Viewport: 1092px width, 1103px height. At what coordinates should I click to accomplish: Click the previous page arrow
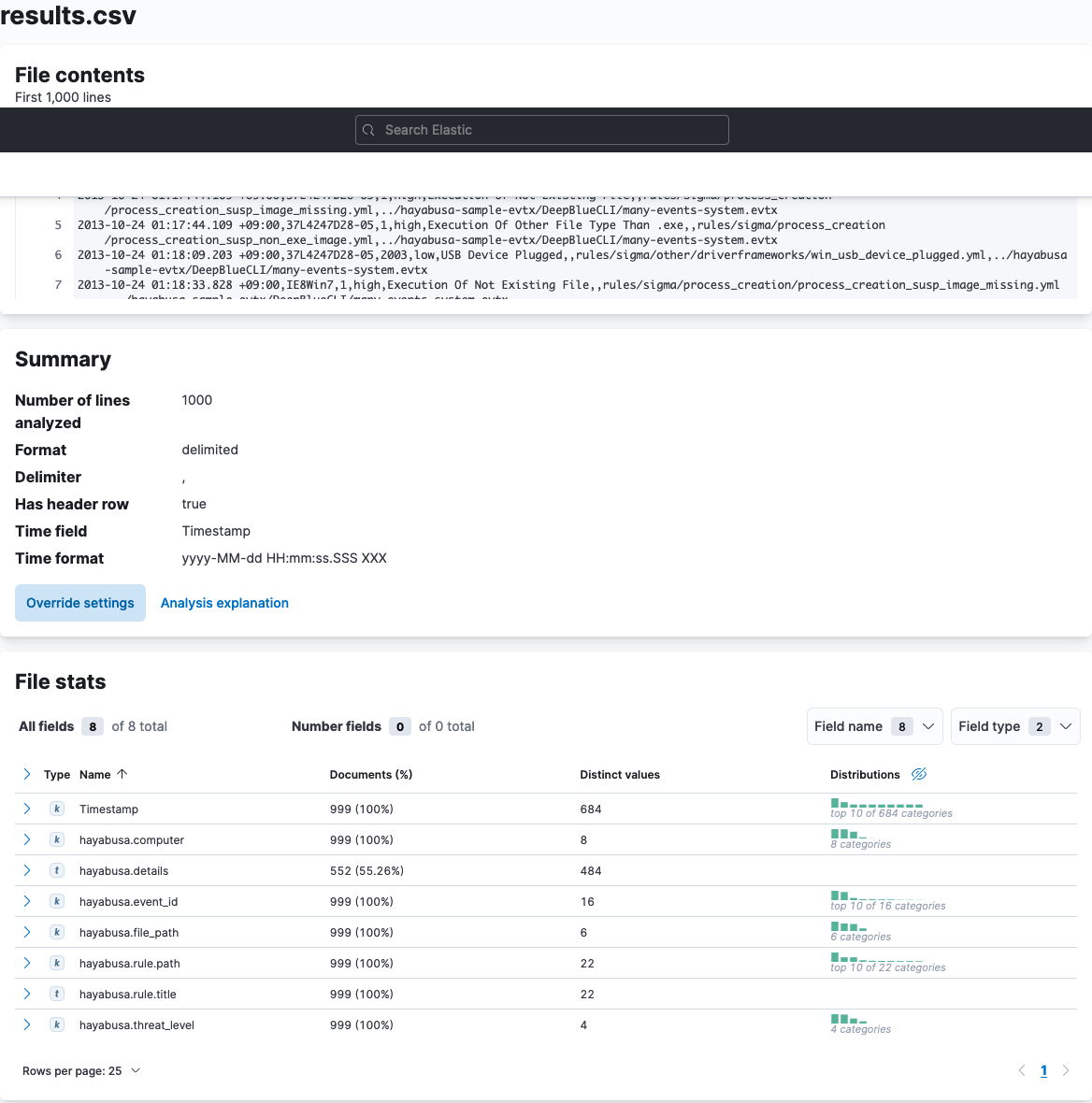(x=1022, y=1070)
